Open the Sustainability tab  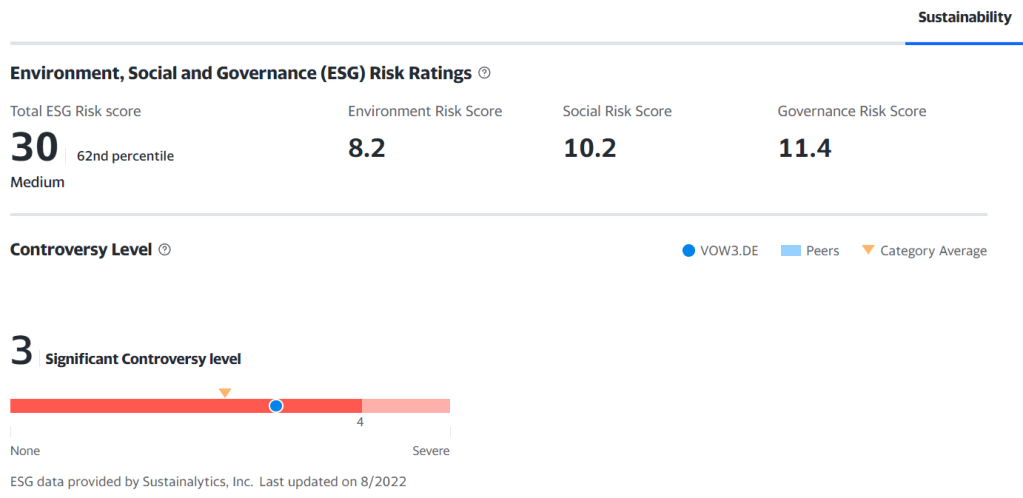pos(964,17)
